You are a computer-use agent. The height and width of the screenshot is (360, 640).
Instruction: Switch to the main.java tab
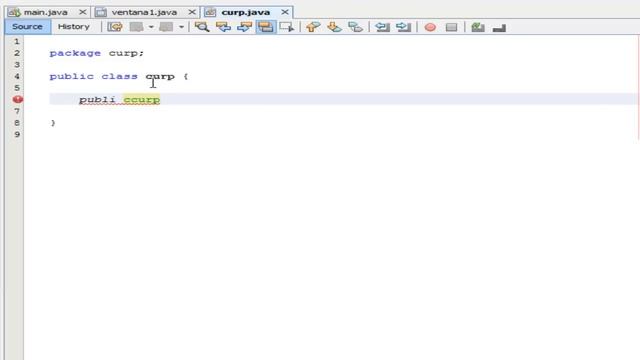coord(46,12)
